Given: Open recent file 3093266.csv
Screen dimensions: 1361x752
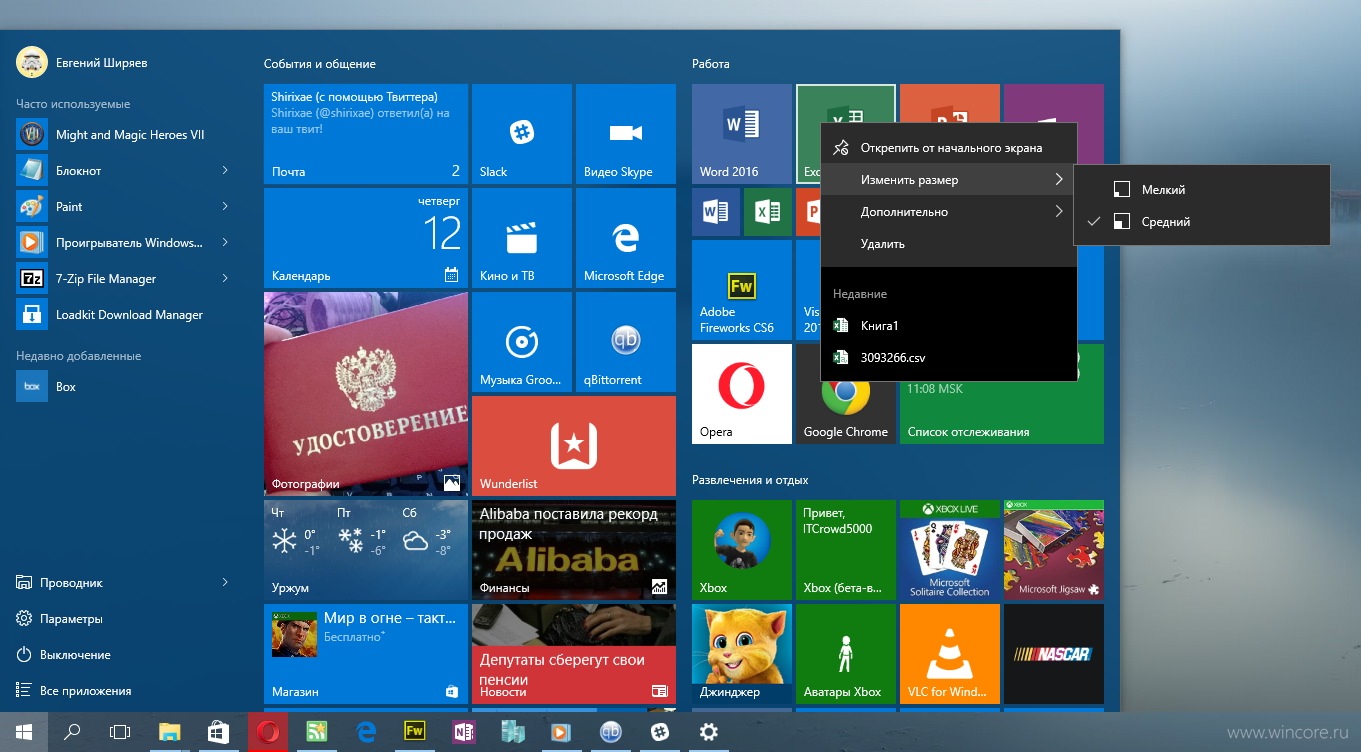Looking at the screenshot, I should click(948, 358).
